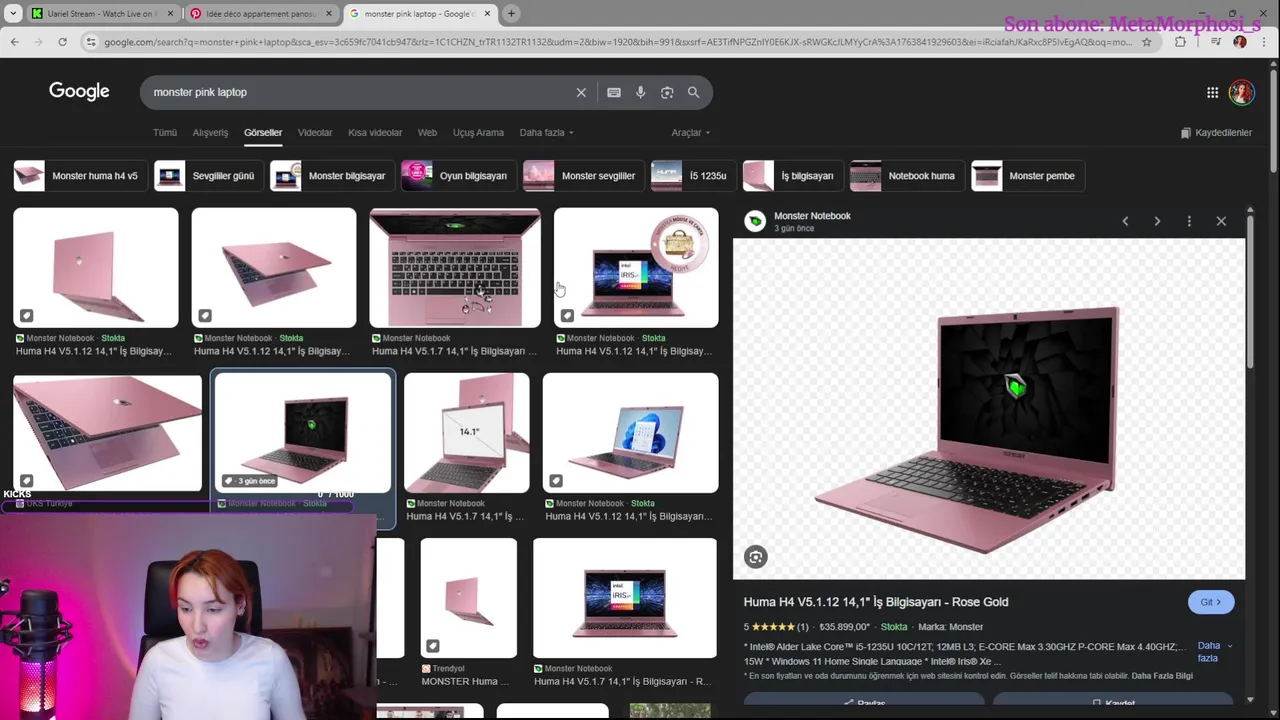
Task: Open the large pink laptop preview image
Action: (989, 409)
